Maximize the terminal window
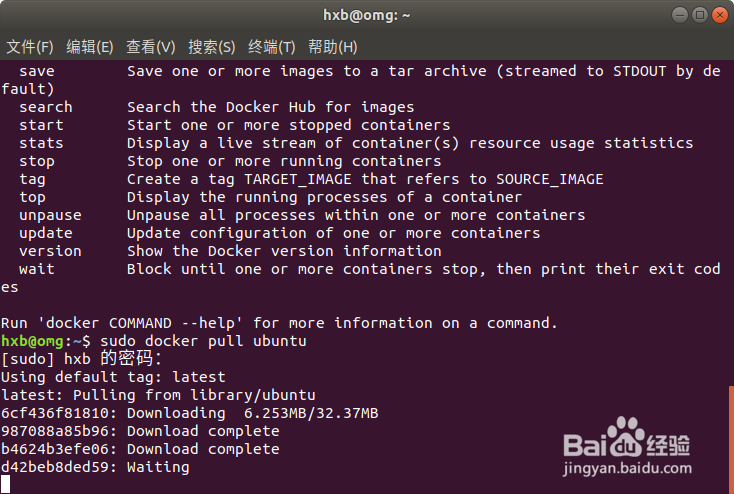Image resolution: width=734 pixels, height=494 pixels. (697, 15)
